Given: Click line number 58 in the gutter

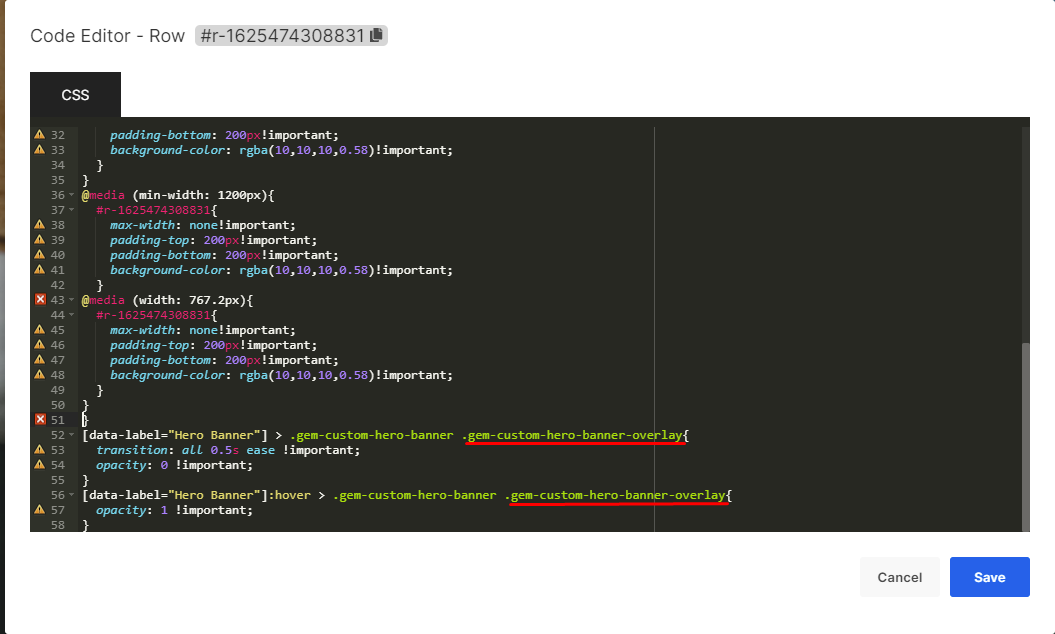Looking at the screenshot, I should (58, 524).
